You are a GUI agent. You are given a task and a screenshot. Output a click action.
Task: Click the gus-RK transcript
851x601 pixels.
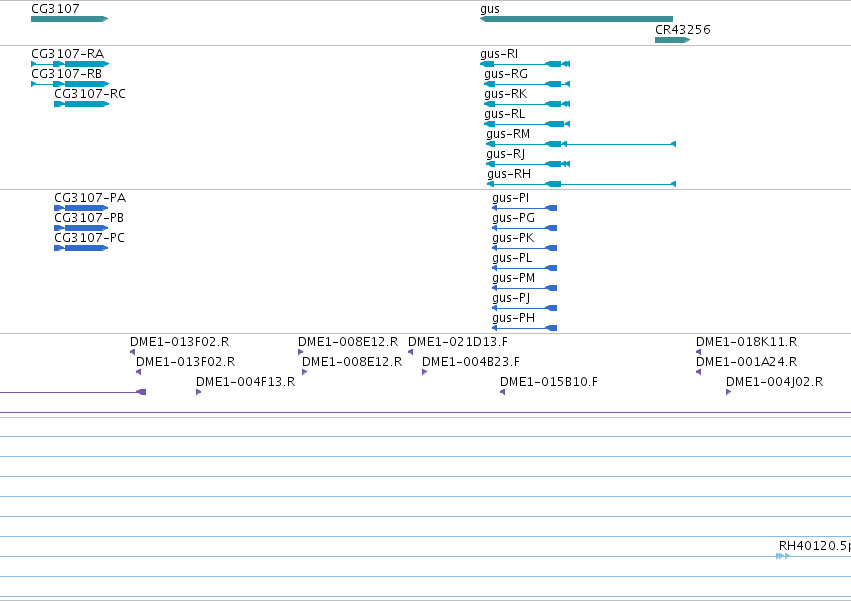pyautogui.click(x=527, y=104)
